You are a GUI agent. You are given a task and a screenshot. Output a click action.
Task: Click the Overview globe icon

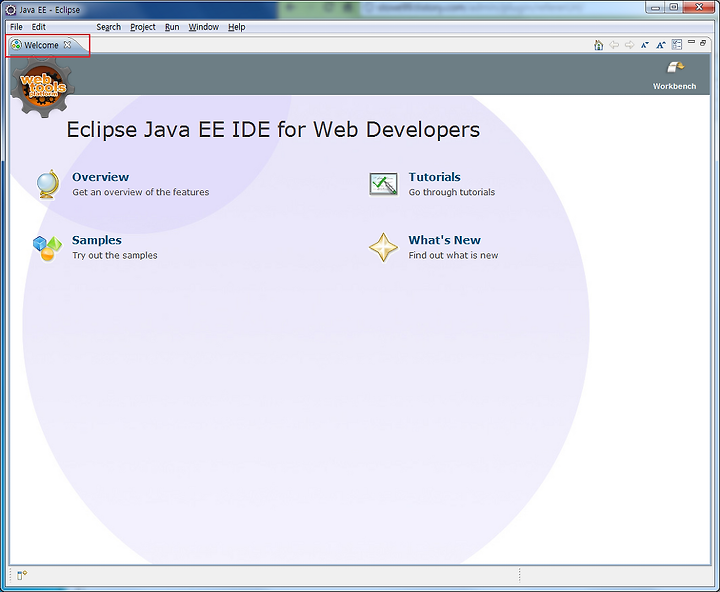[48, 184]
